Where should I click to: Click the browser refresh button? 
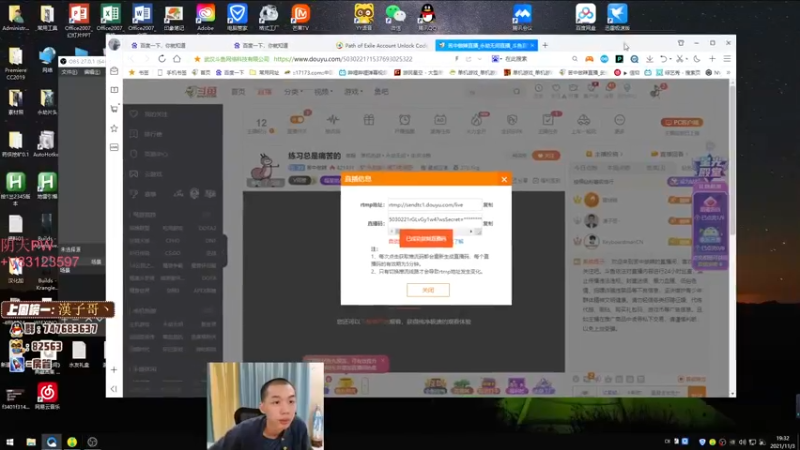pos(162,59)
